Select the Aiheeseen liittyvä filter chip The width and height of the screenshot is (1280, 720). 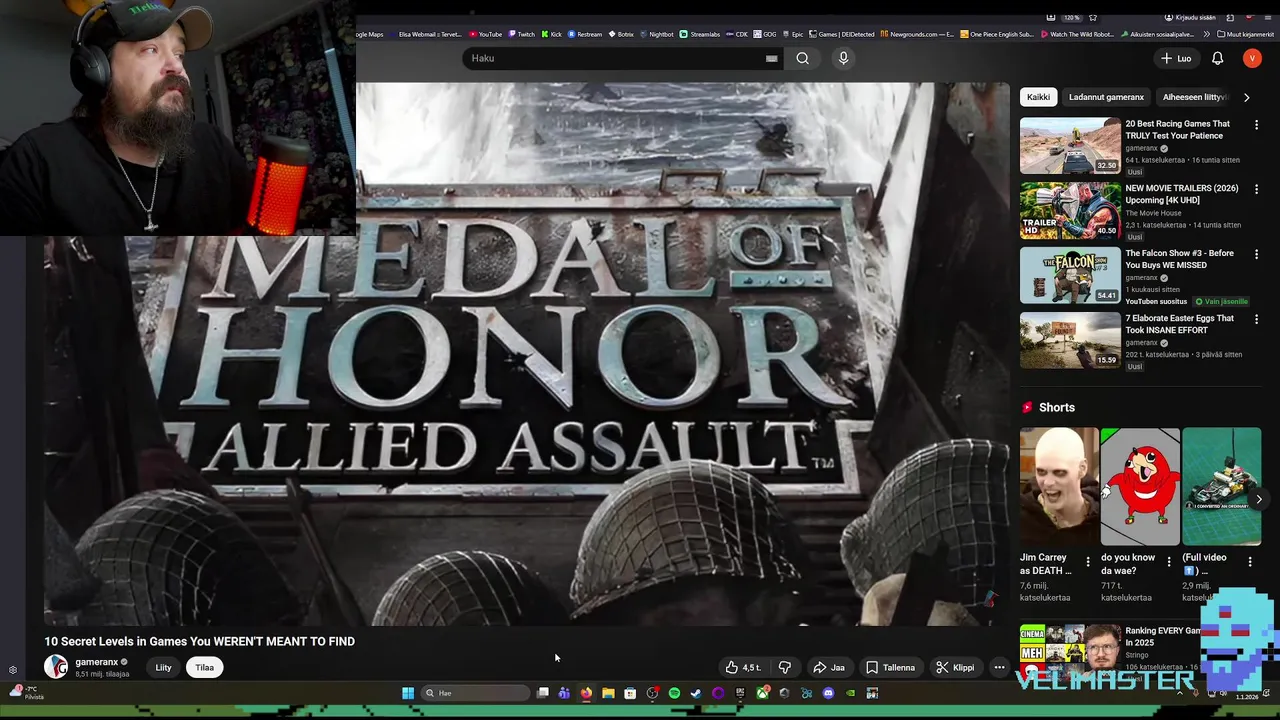click(1194, 97)
